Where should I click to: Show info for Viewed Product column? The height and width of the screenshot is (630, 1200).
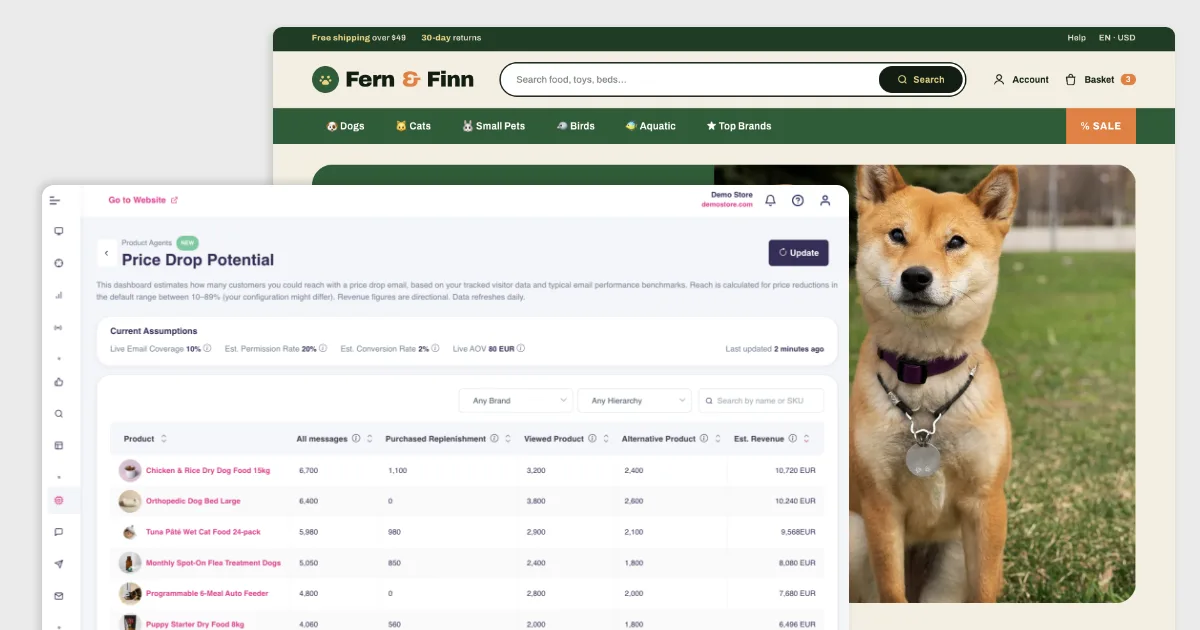593,439
